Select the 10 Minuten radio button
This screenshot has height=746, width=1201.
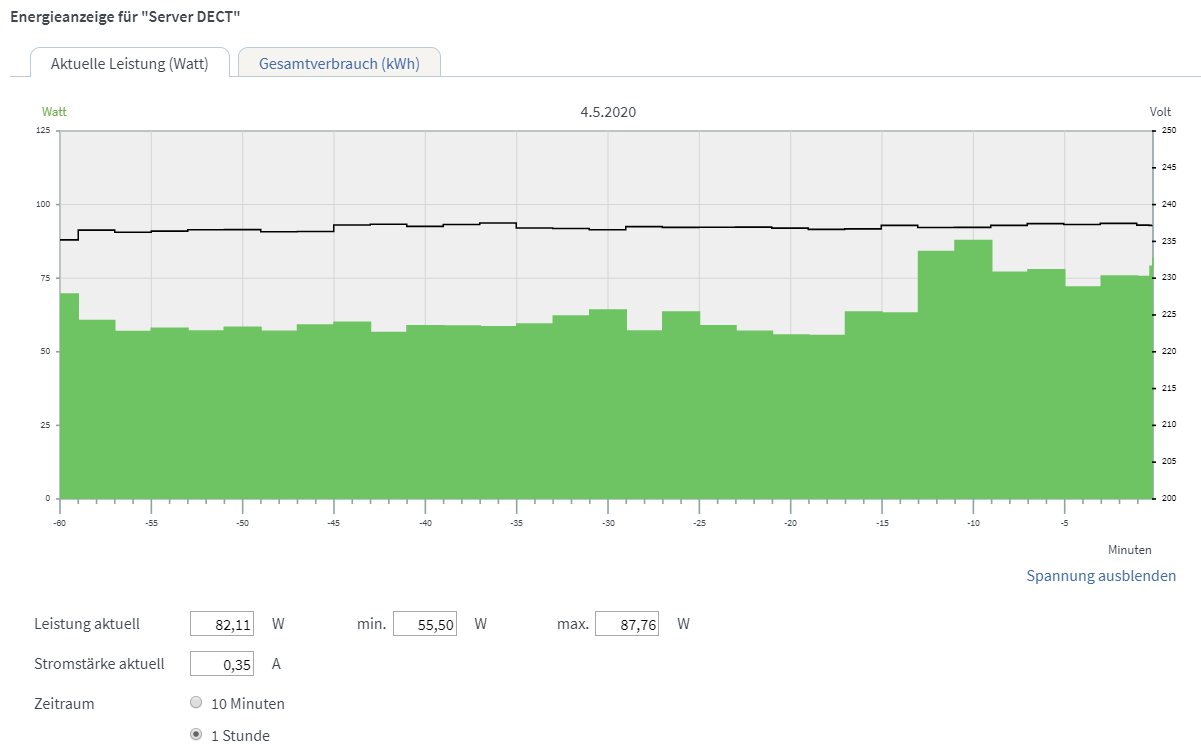pyautogui.click(x=196, y=703)
